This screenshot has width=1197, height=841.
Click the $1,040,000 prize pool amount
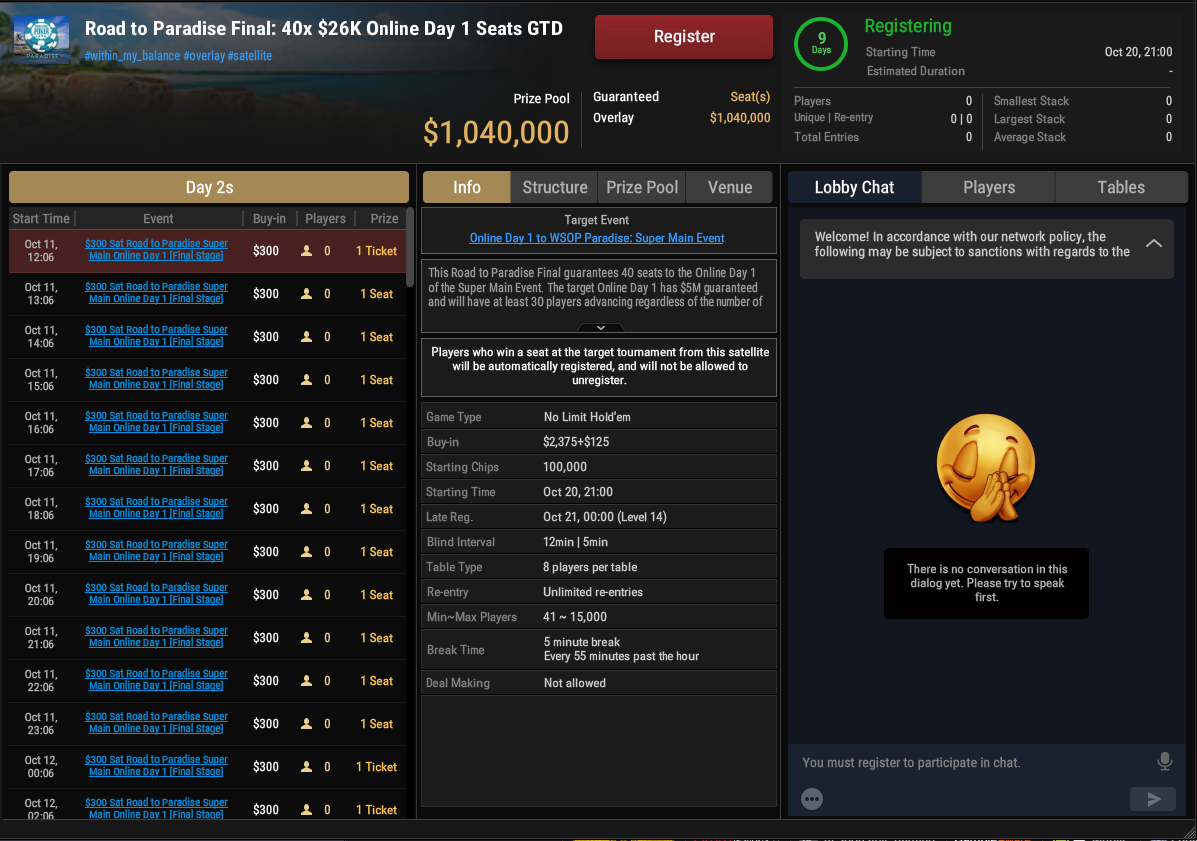tap(496, 133)
